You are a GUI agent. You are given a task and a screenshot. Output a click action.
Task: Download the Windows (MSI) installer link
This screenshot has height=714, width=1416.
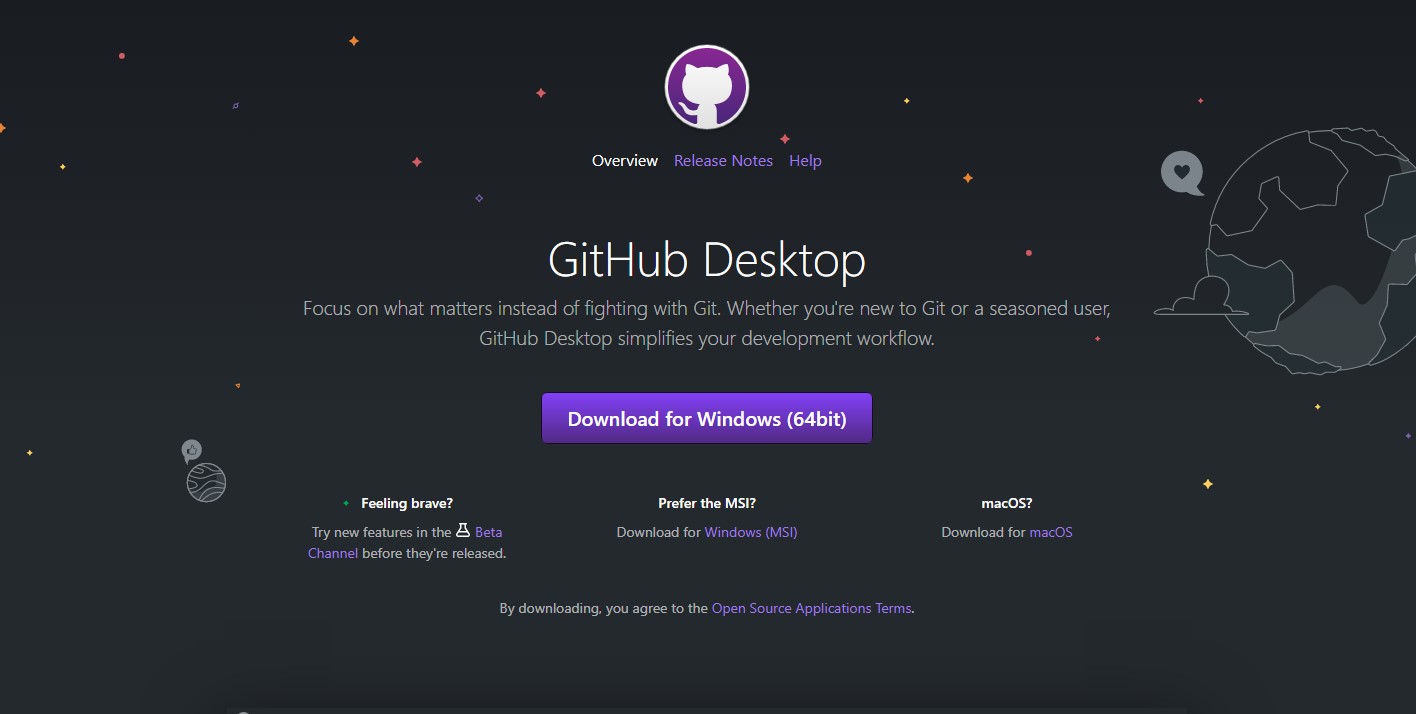click(x=751, y=532)
